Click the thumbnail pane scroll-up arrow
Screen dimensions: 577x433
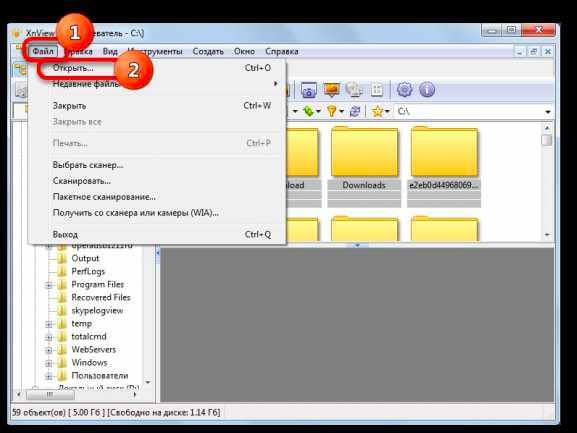547,128
